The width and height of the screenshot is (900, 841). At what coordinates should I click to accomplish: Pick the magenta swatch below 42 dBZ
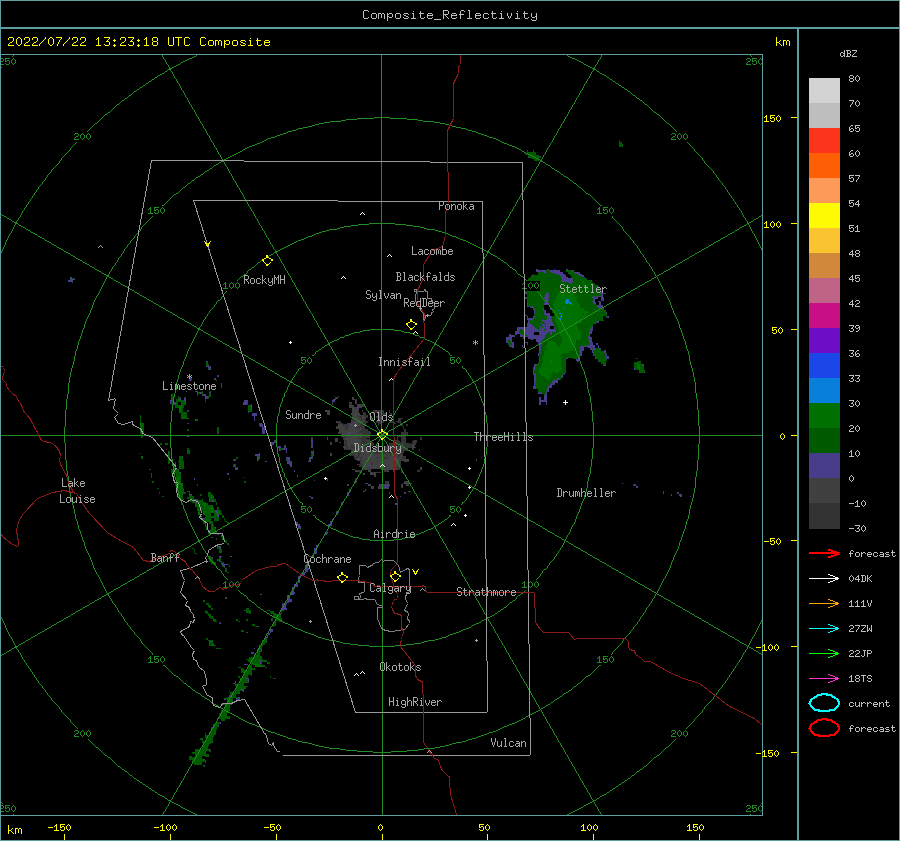[824, 315]
